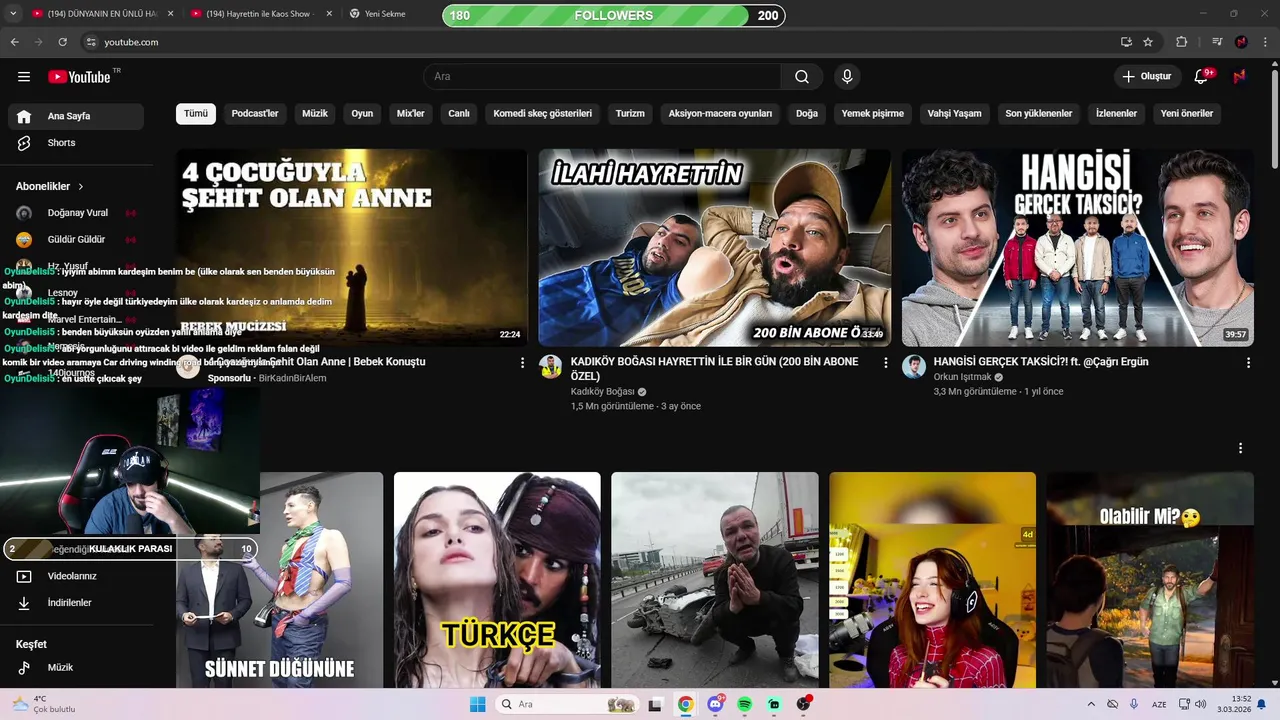Focus the YouTube search box

click(x=603, y=76)
